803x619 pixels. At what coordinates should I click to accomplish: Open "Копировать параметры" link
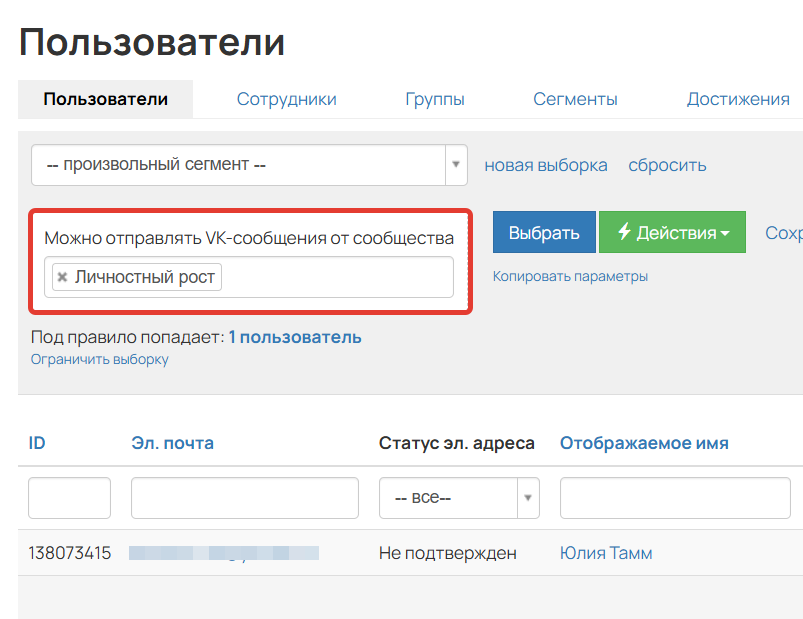(x=571, y=274)
